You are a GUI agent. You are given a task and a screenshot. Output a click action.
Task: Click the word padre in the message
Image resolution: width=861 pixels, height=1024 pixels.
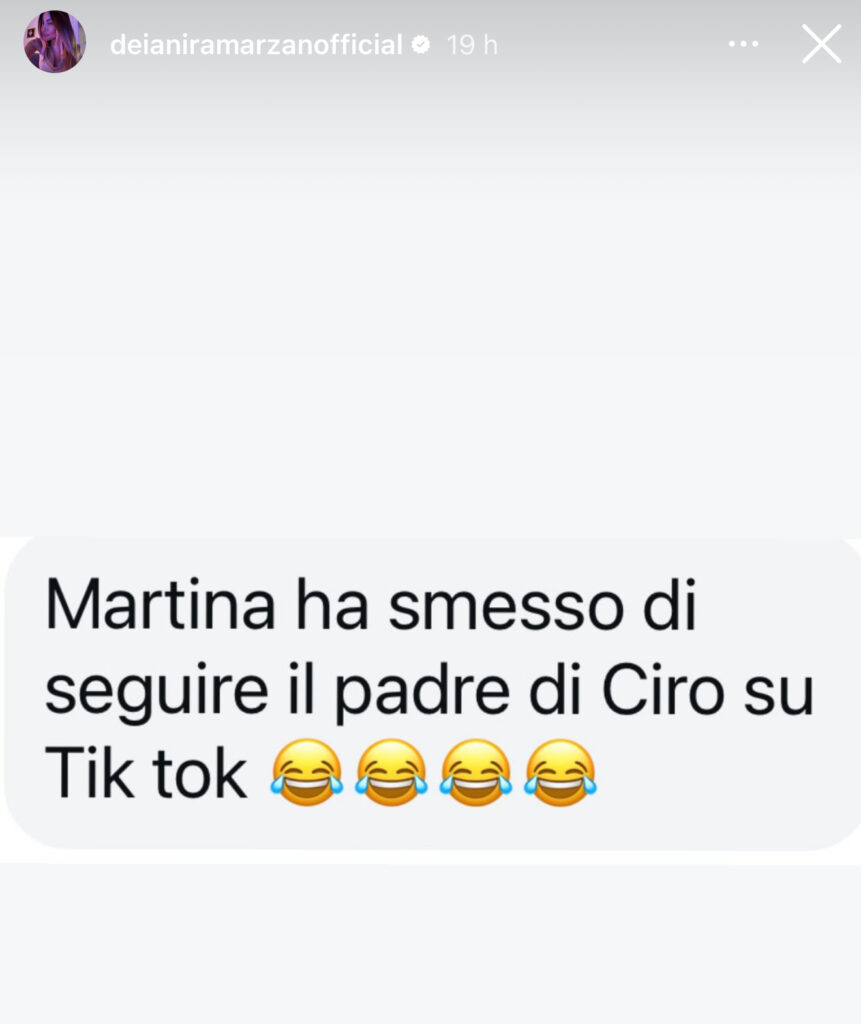click(x=423, y=694)
